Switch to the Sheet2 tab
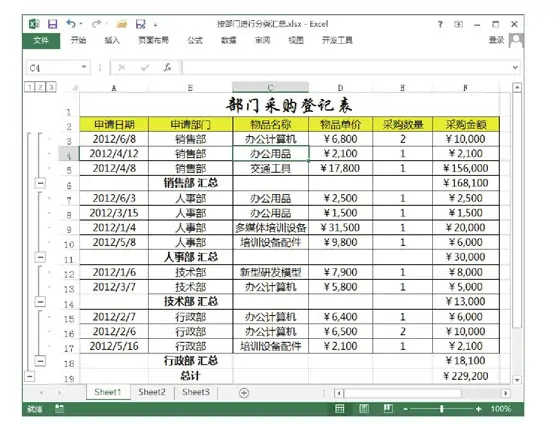560x424 pixels. click(x=152, y=392)
